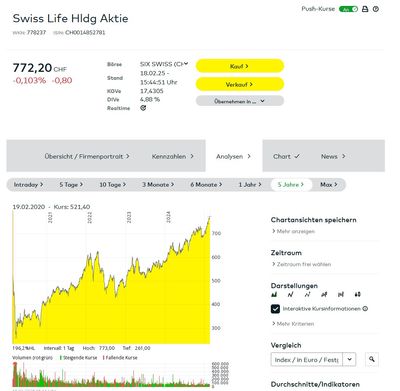Click the Kauf button
The width and height of the screenshot is (400, 391).
[x=240, y=66]
